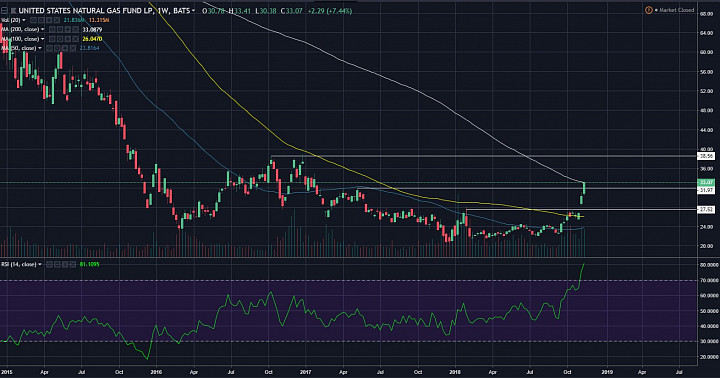This screenshot has height=378, width=720.
Task: Open format settings for MA (50, close)
Action: [57, 48]
